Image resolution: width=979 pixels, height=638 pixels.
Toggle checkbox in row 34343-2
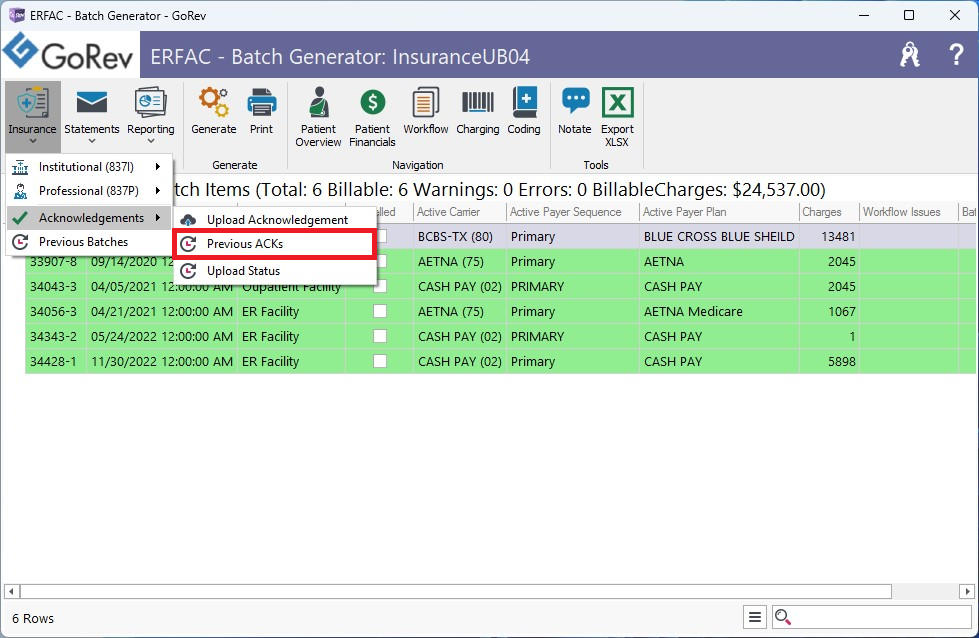coord(380,336)
